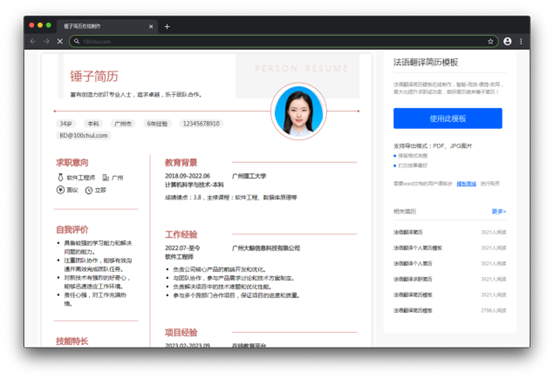Click the 使用此模板 blue button

tap(448, 118)
